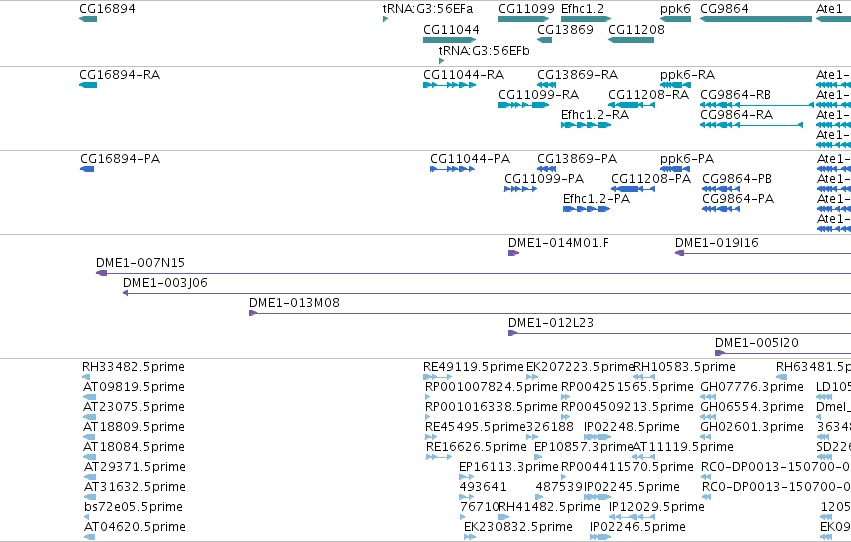Image resolution: width=851 pixels, height=542 pixels.
Task: Select the Efhc1.2-PA protein glyph
Action: point(587,209)
